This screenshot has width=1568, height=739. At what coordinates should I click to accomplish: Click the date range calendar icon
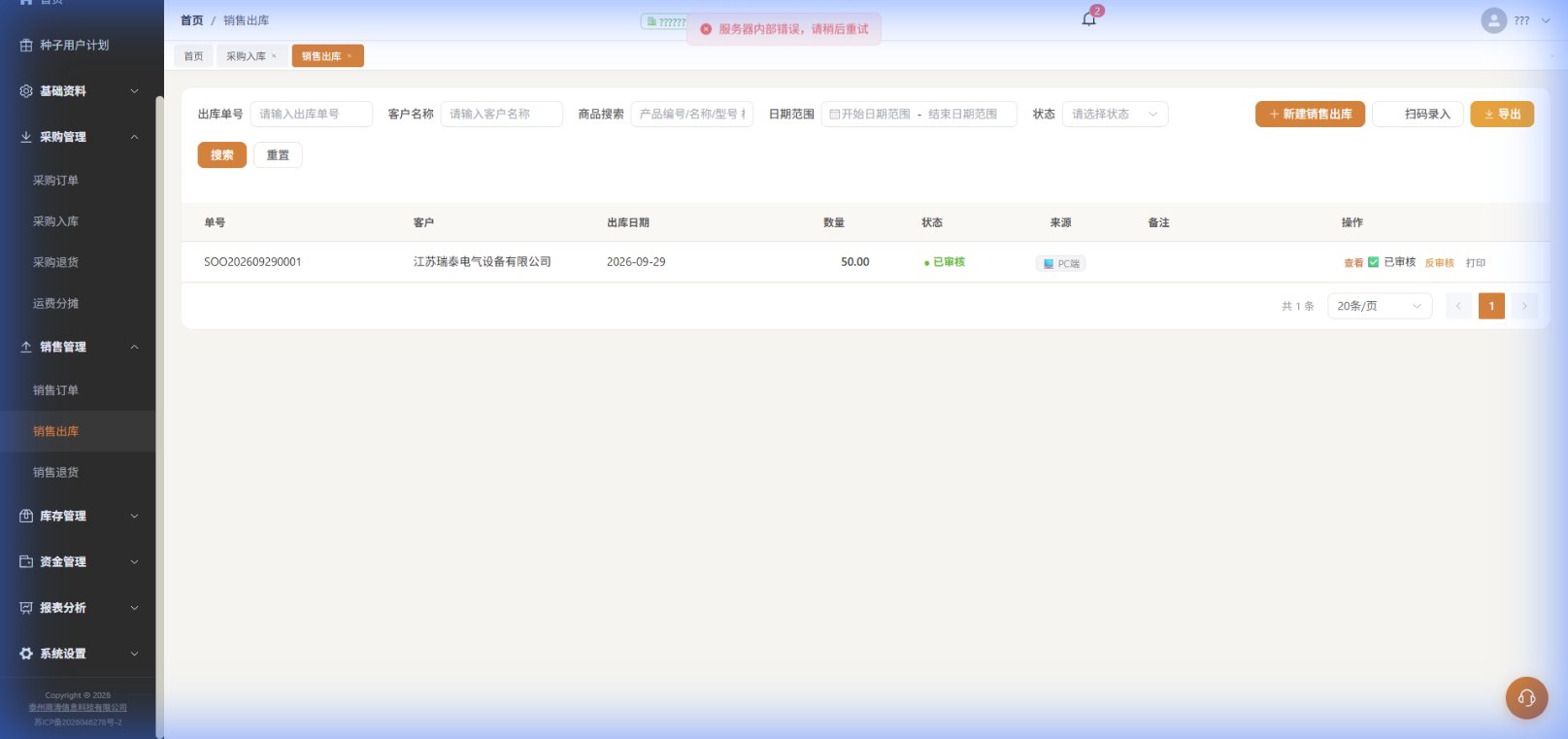pyautogui.click(x=834, y=115)
